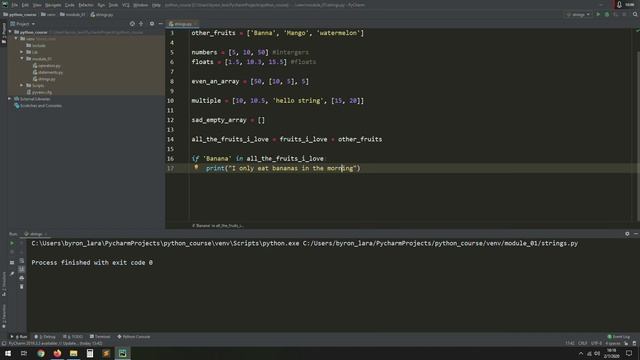Toggle soft-wrap in the Run console
Image resolution: width=640 pixels, height=360 pixels.
point(22,261)
